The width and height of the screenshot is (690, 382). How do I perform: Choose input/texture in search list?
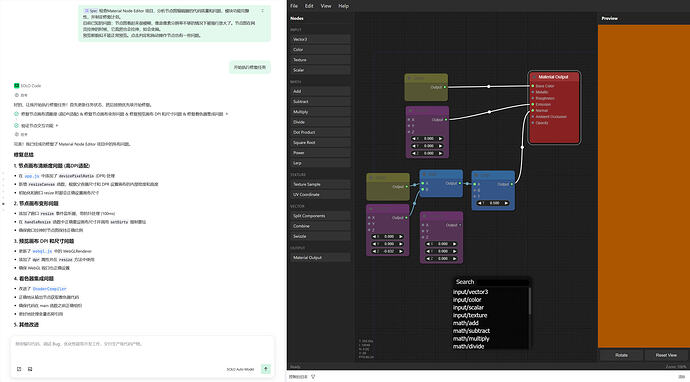[x=470, y=315]
